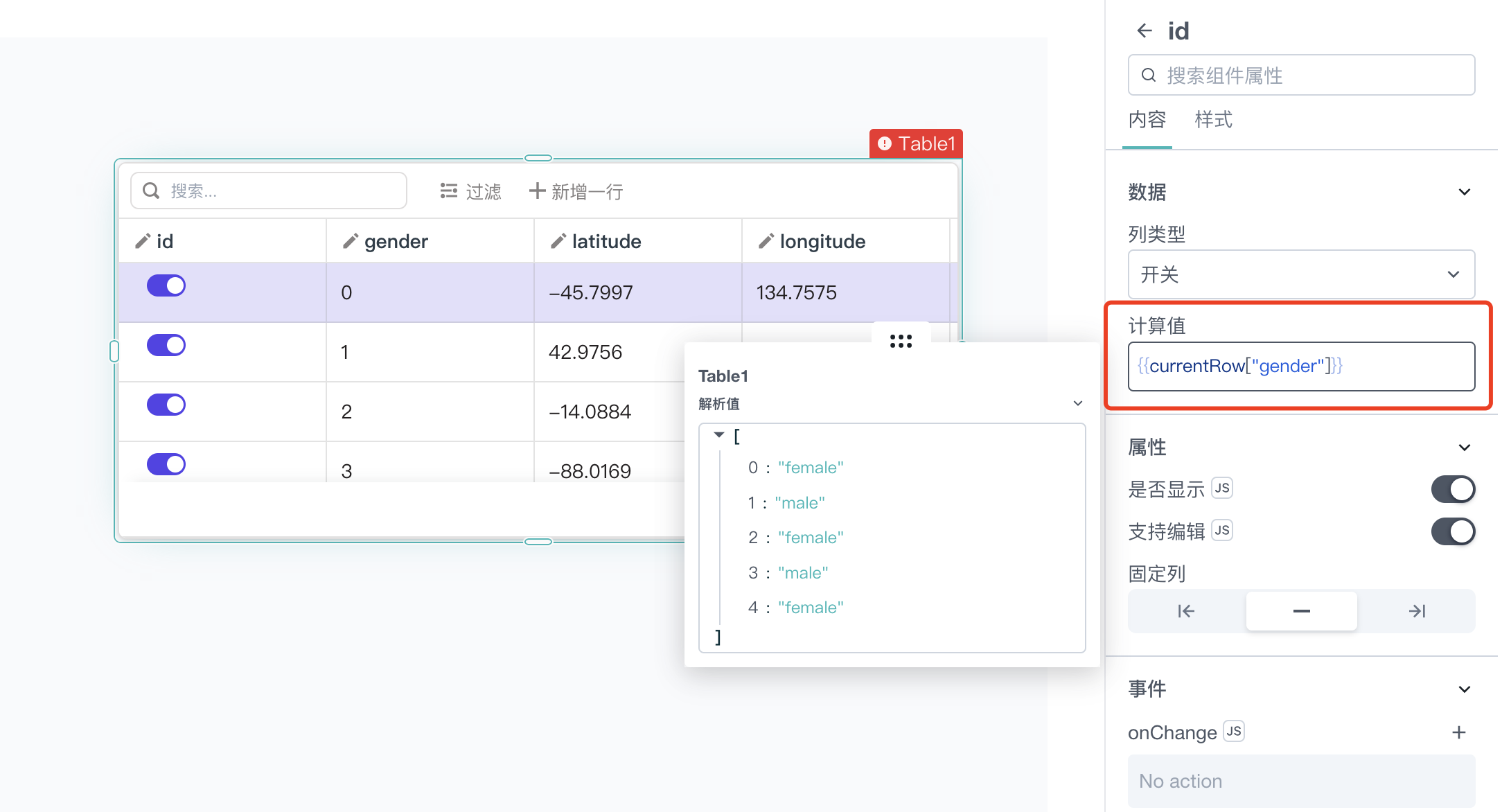The height and width of the screenshot is (812, 1502).
Task: Toggle JS mode for 支持编辑
Action: point(1222,531)
